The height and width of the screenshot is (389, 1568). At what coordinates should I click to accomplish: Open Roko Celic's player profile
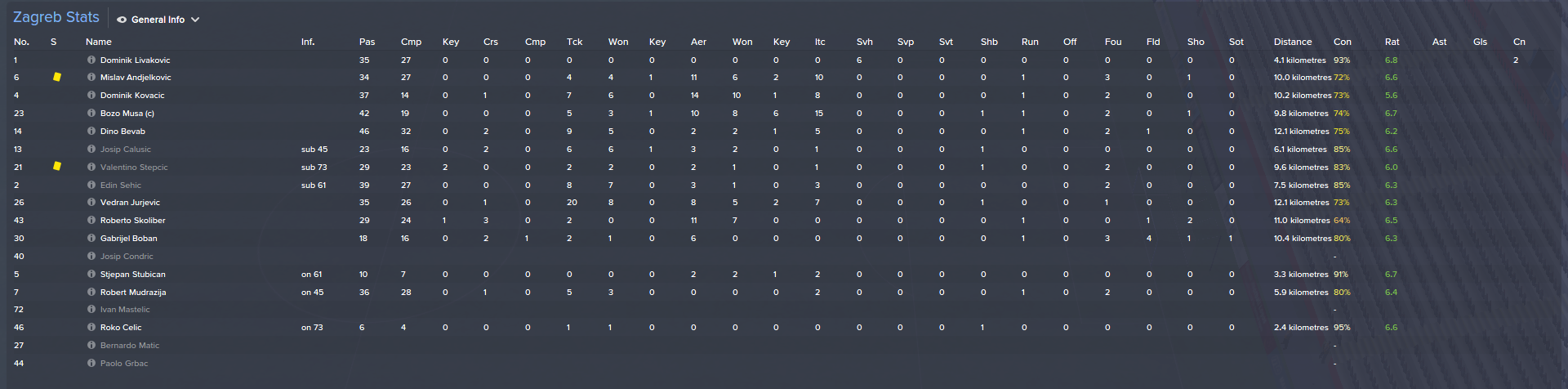(120, 328)
